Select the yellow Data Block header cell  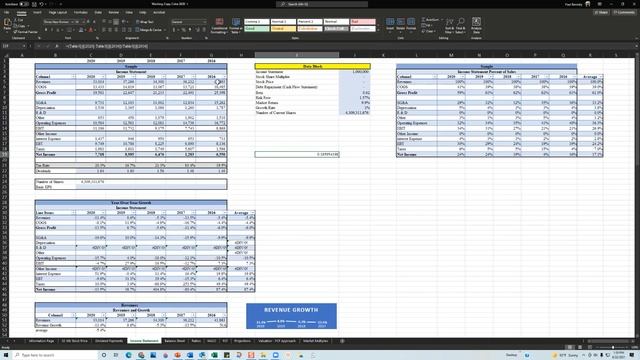click(x=313, y=66)
